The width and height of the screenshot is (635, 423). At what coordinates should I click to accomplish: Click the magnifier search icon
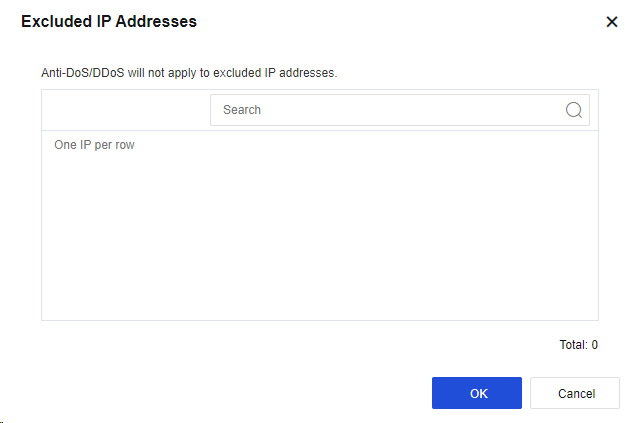(574, 110)
